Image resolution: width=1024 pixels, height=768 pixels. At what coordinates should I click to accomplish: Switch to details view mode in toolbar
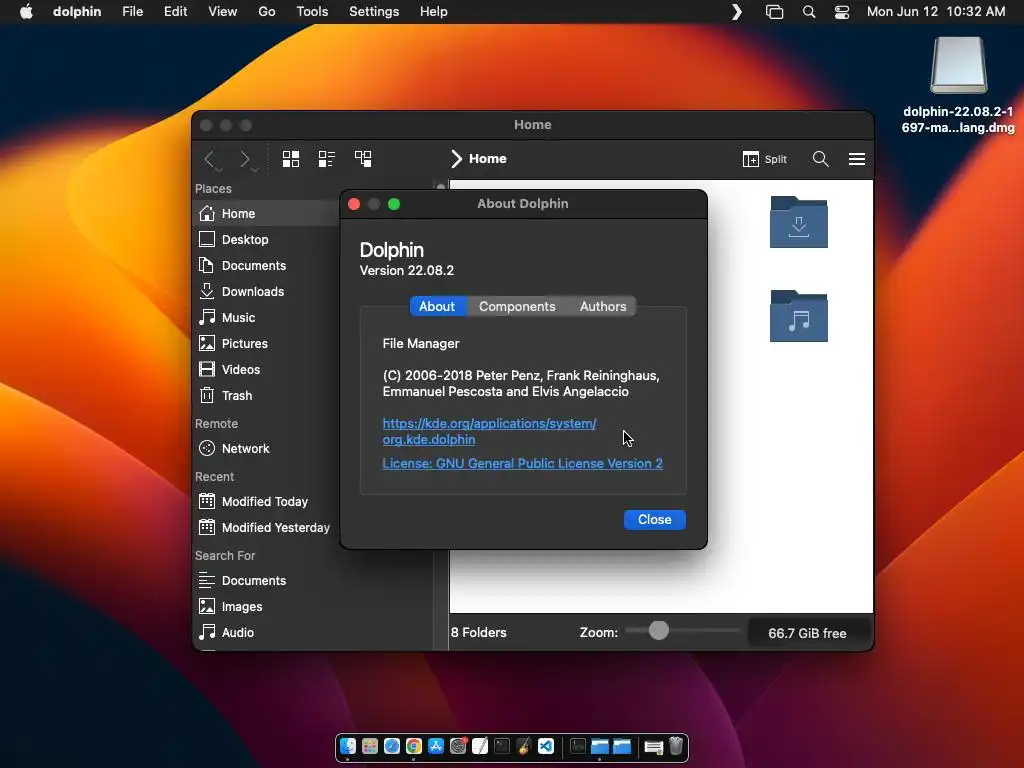click(363, 159)
